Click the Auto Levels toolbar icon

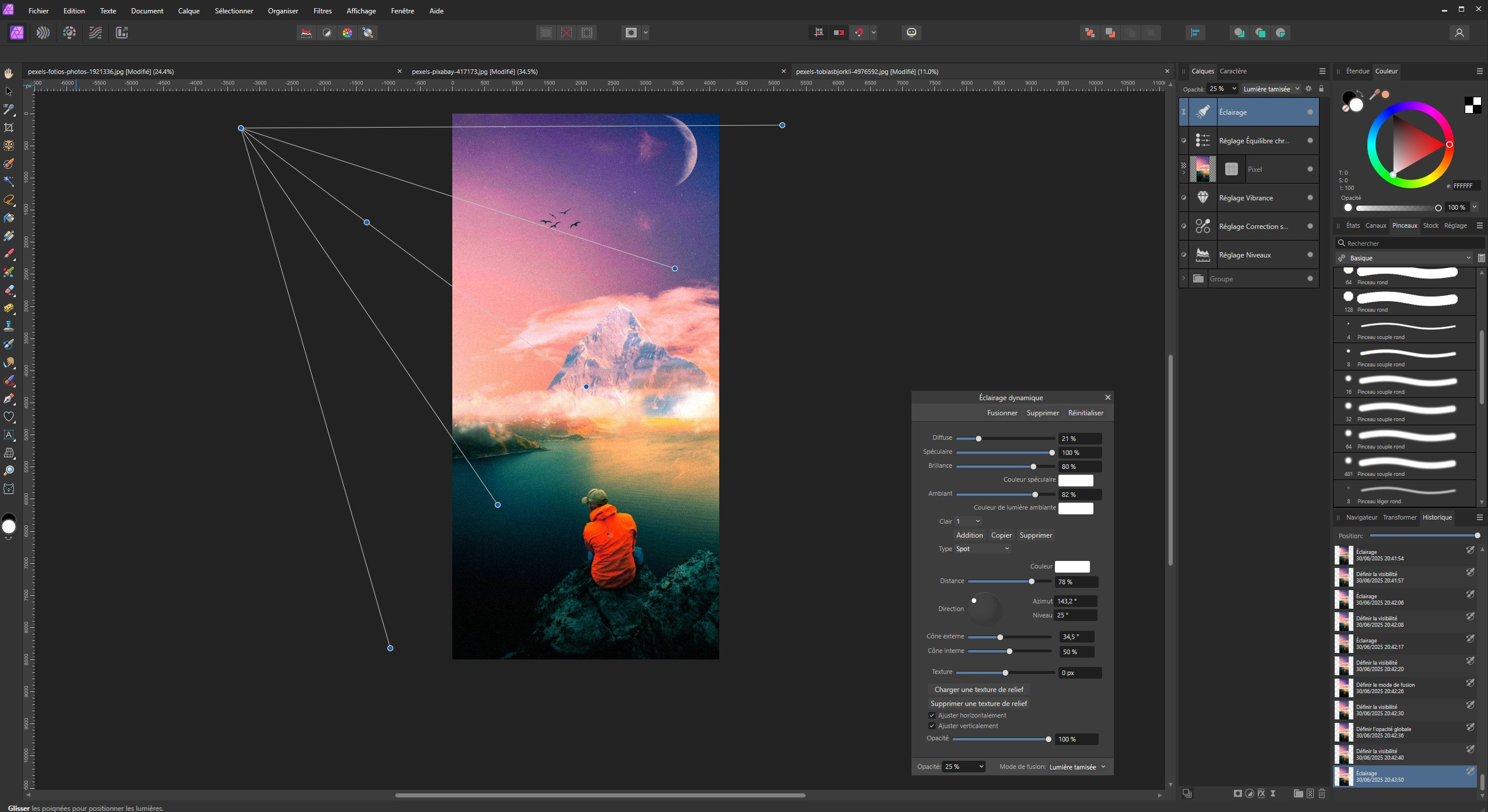click(x=307, y=33)
